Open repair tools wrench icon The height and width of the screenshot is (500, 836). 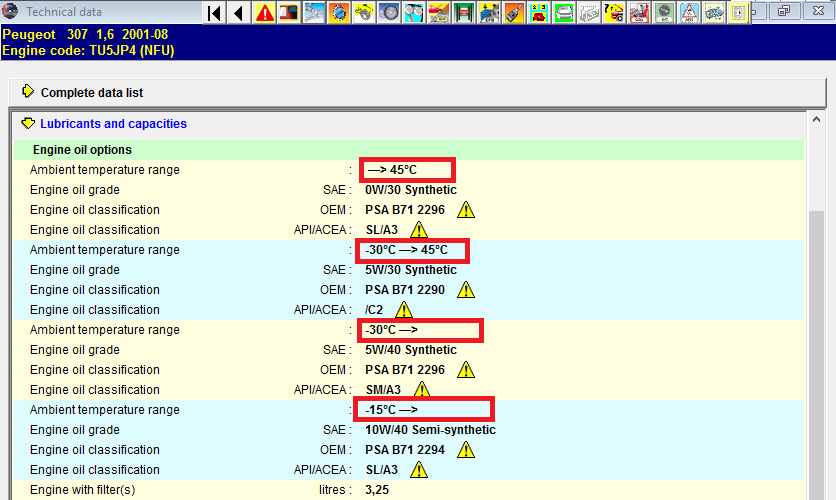[314, 12]
